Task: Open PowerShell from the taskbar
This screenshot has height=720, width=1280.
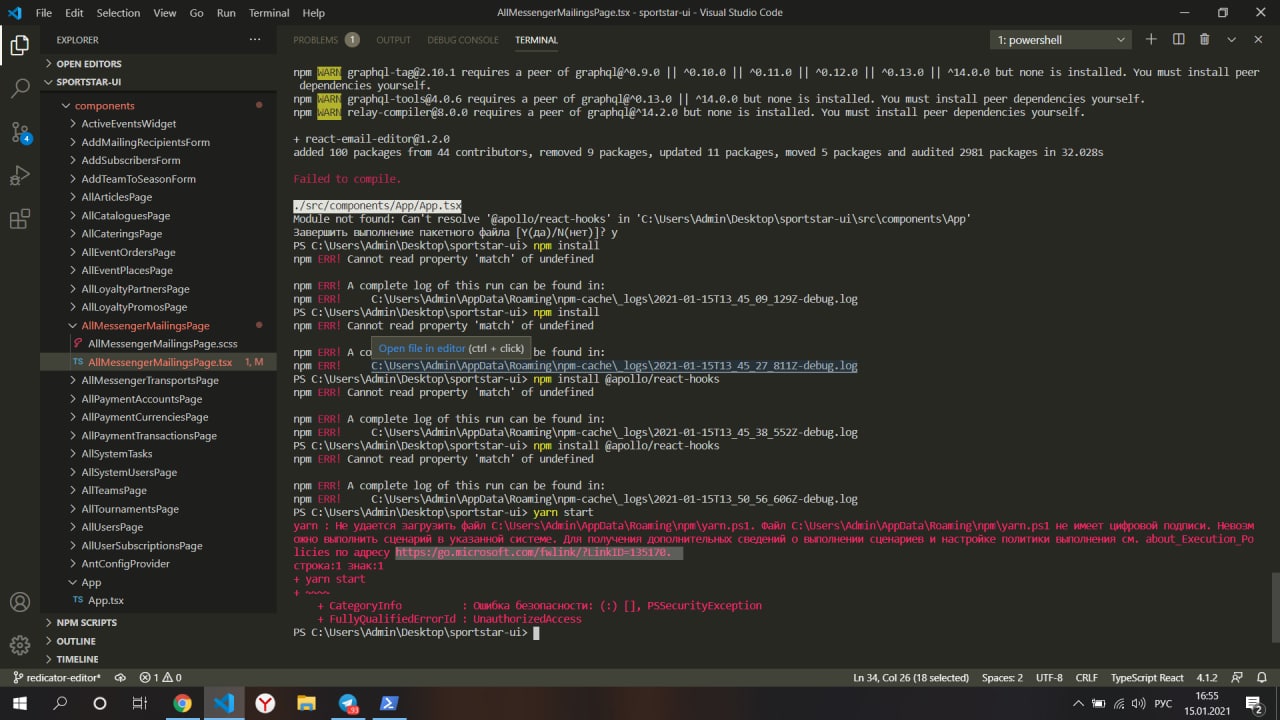Action: pyautogui.click(x=389, y=703)
